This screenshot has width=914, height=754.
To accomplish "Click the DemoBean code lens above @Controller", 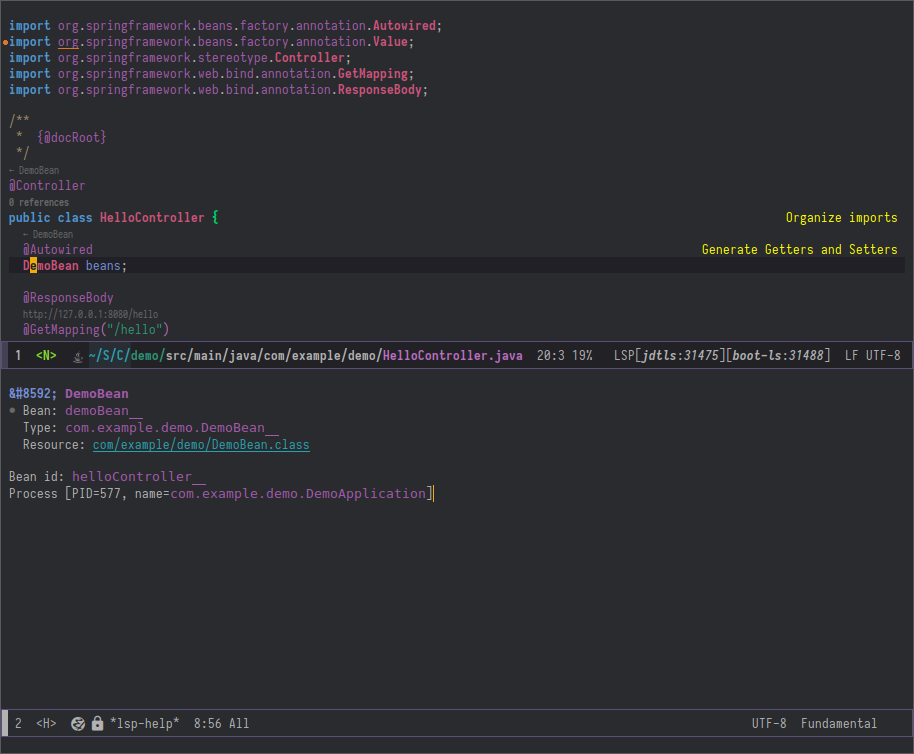I will click(x=34, y=171).
